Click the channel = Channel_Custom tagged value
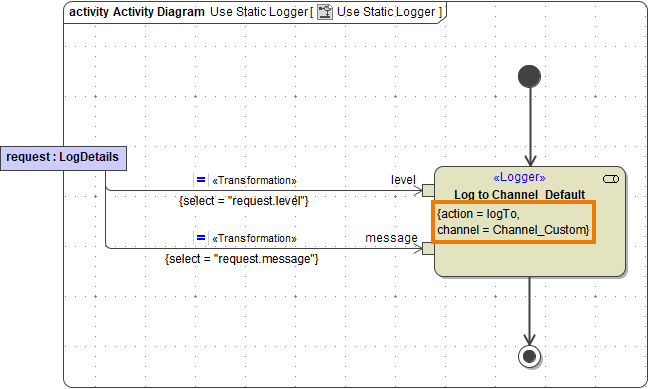The width and height of the screenshot is (649, 389). click(x=513, y=230)
